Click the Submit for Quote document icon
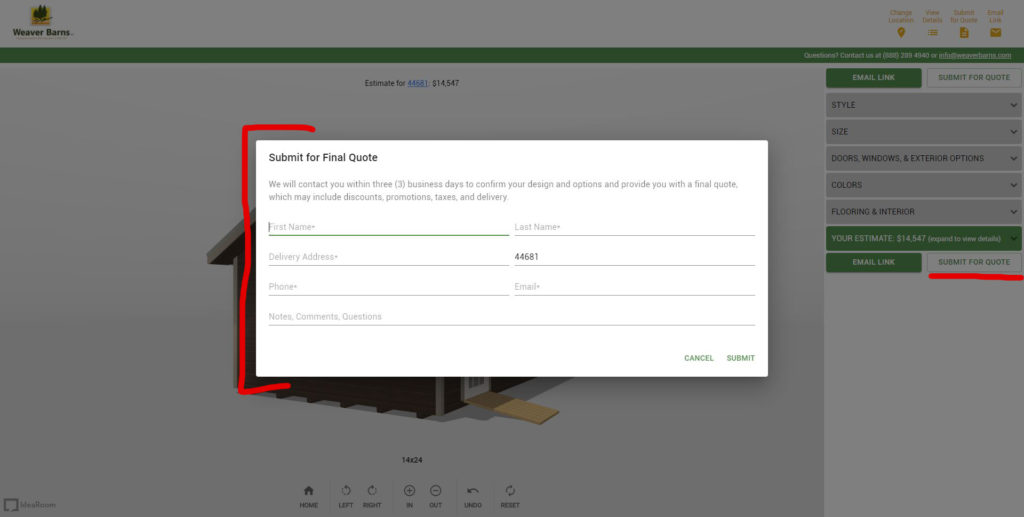The image size is (1024, 517). click(964, 32)
